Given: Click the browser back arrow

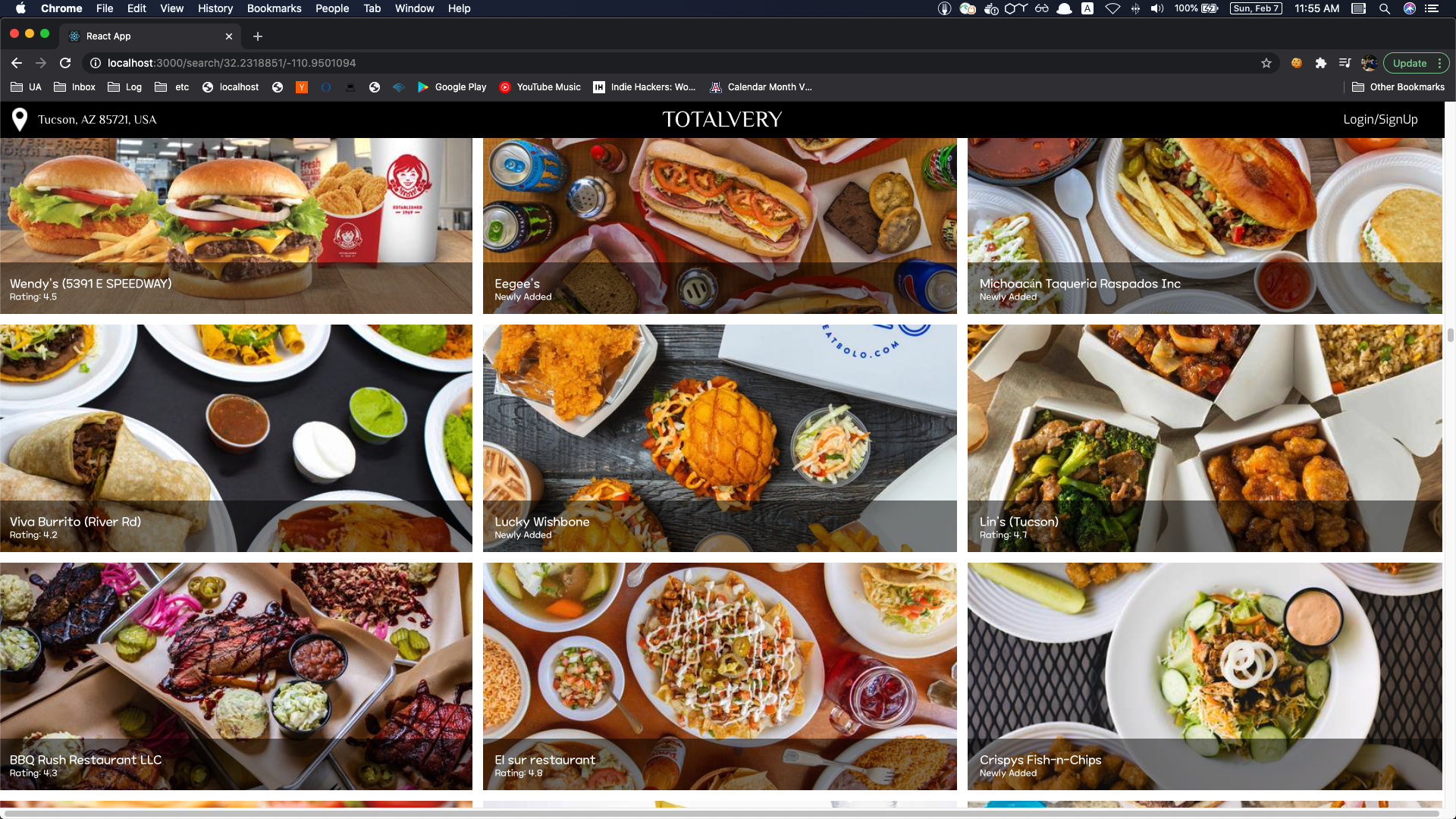Looking at the screenshot, I should [x=17, y=63].
